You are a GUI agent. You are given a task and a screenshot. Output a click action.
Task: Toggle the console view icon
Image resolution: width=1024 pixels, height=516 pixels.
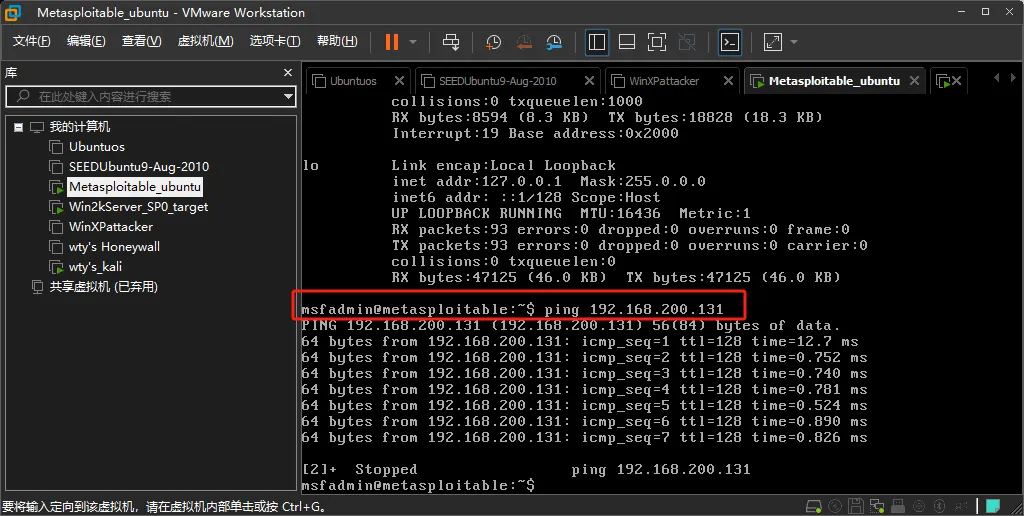(729, 42)
